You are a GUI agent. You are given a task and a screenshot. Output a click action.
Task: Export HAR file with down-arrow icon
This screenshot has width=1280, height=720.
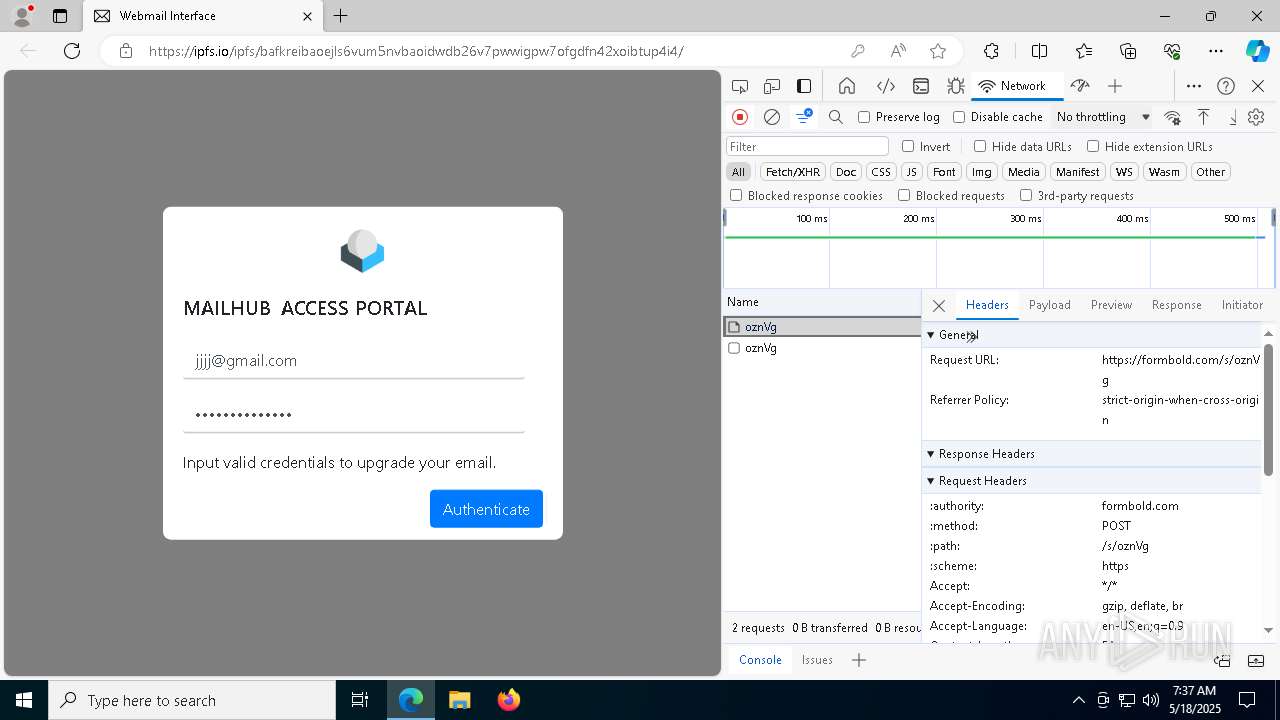(x=1233, y=117)
